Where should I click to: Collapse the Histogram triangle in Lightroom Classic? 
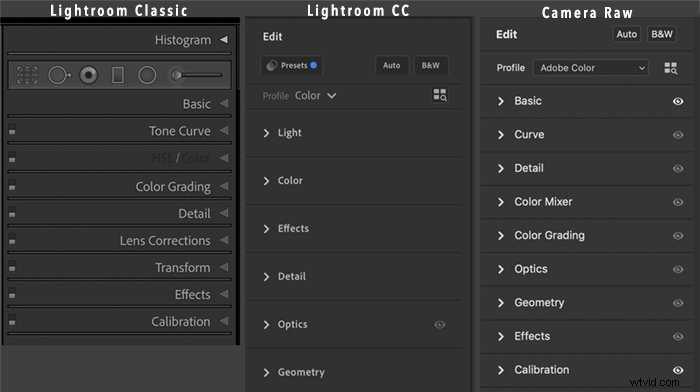coord(224,40)
